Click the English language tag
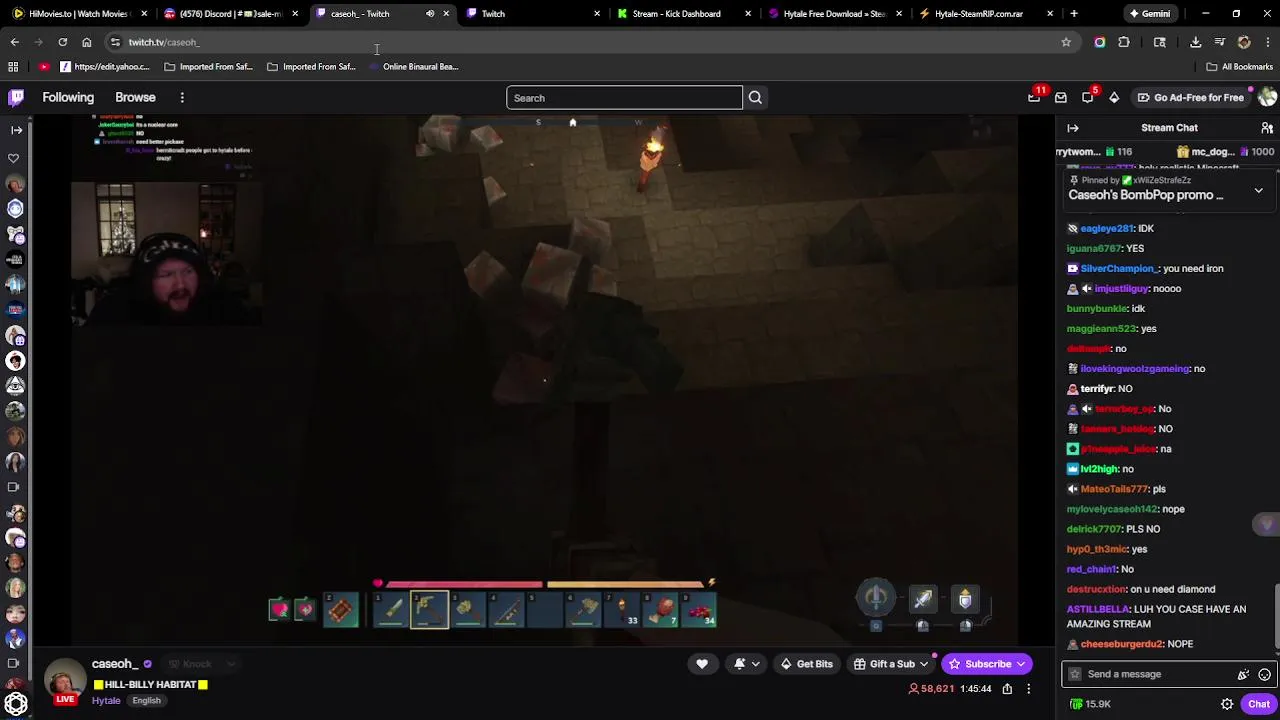 click(x=146, y=700)
